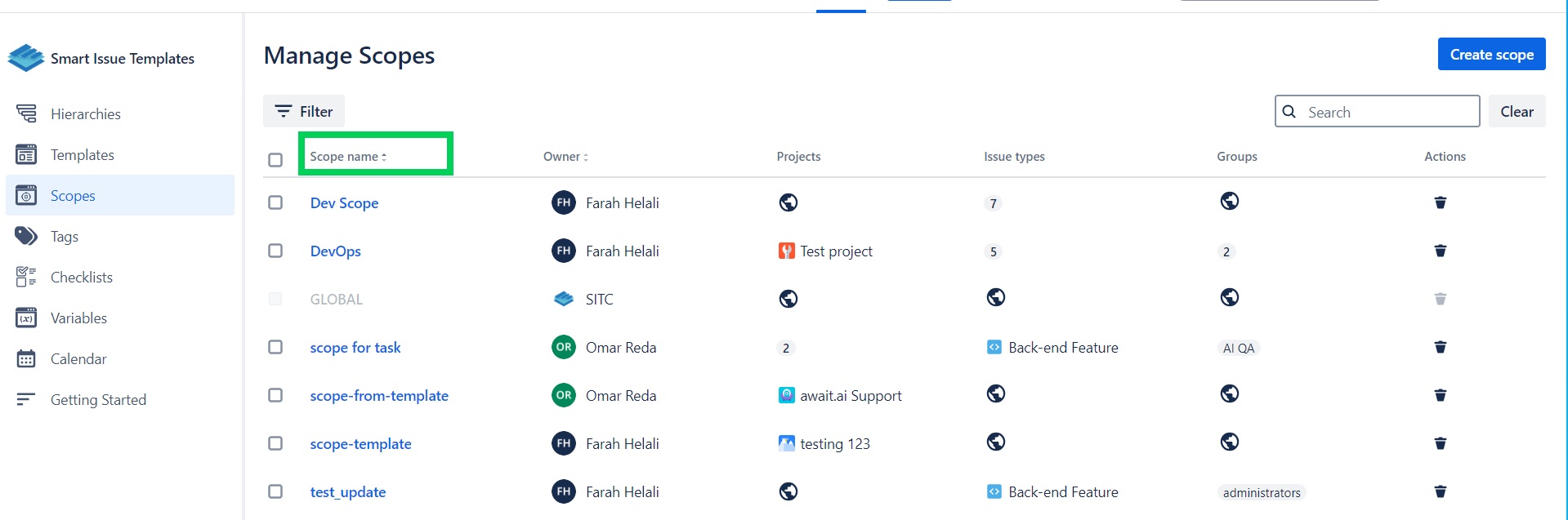Viewport: 1568px width, 520px height.
Task: Delete the Dev Scope row using trash icon
Action: (1440, 202)
